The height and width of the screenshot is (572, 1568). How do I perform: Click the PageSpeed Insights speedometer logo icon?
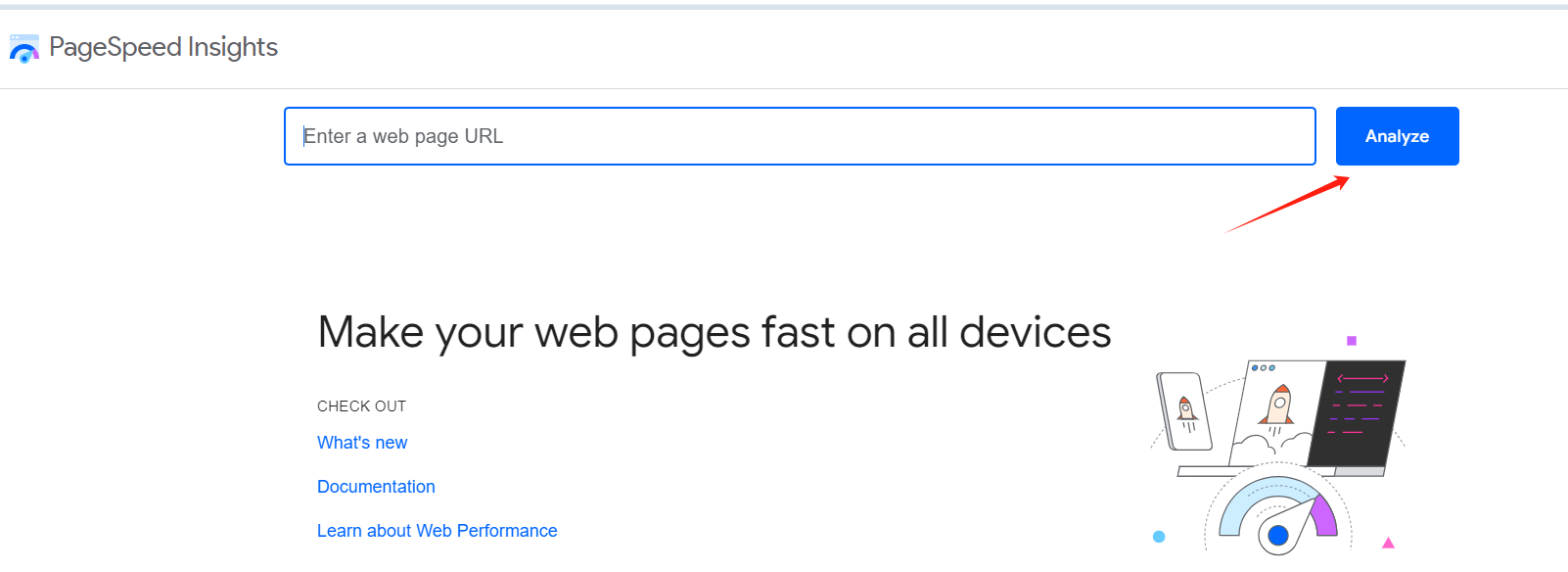click(x=23, y=46)
